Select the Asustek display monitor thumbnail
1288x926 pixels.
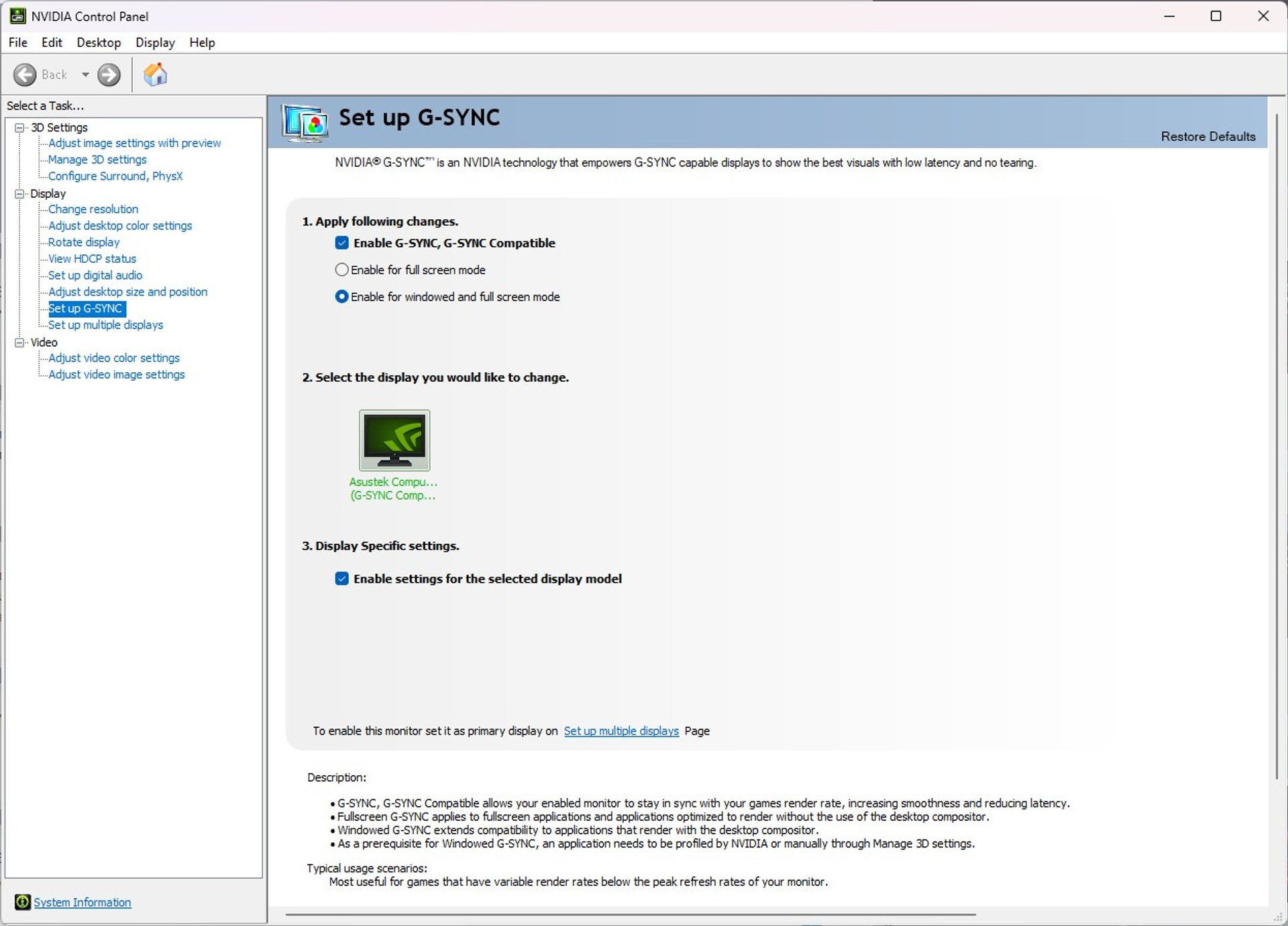pos(394,440)
